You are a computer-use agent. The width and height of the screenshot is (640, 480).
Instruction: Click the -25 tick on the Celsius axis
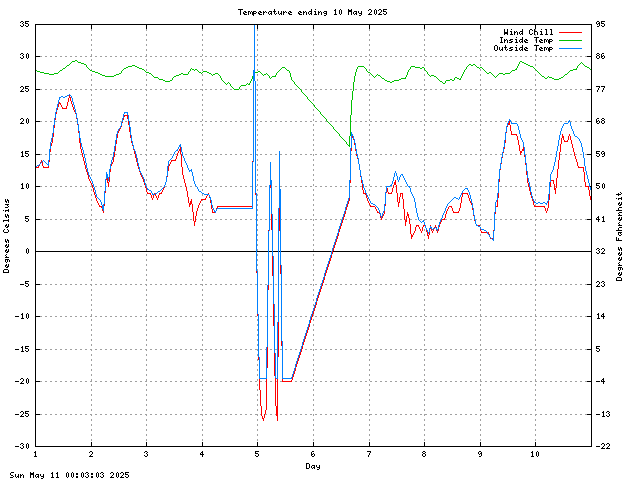coord(22,414)
